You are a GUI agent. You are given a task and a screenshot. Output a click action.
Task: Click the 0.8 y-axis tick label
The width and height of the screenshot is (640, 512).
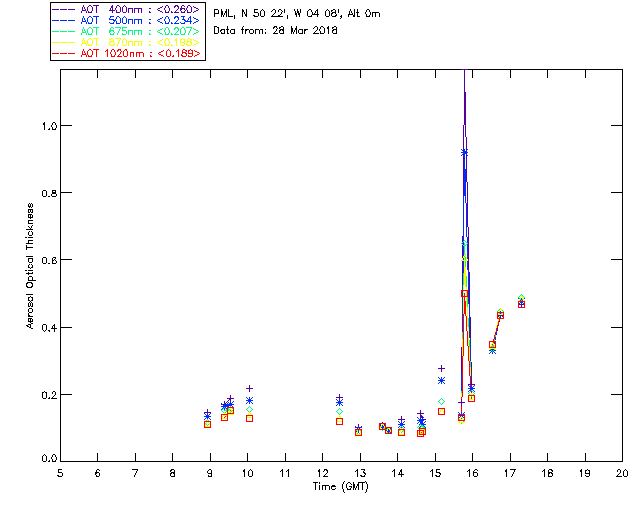49,193
